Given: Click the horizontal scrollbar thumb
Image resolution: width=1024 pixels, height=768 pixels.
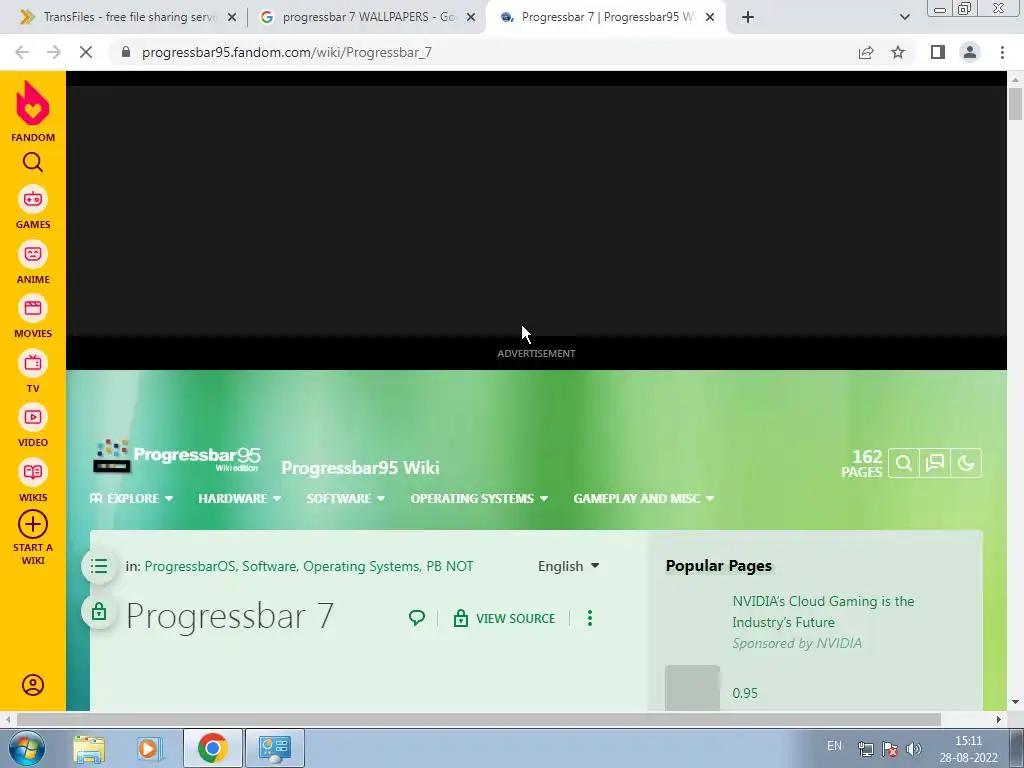Looking at the screenshot, I should click(479, 719).
